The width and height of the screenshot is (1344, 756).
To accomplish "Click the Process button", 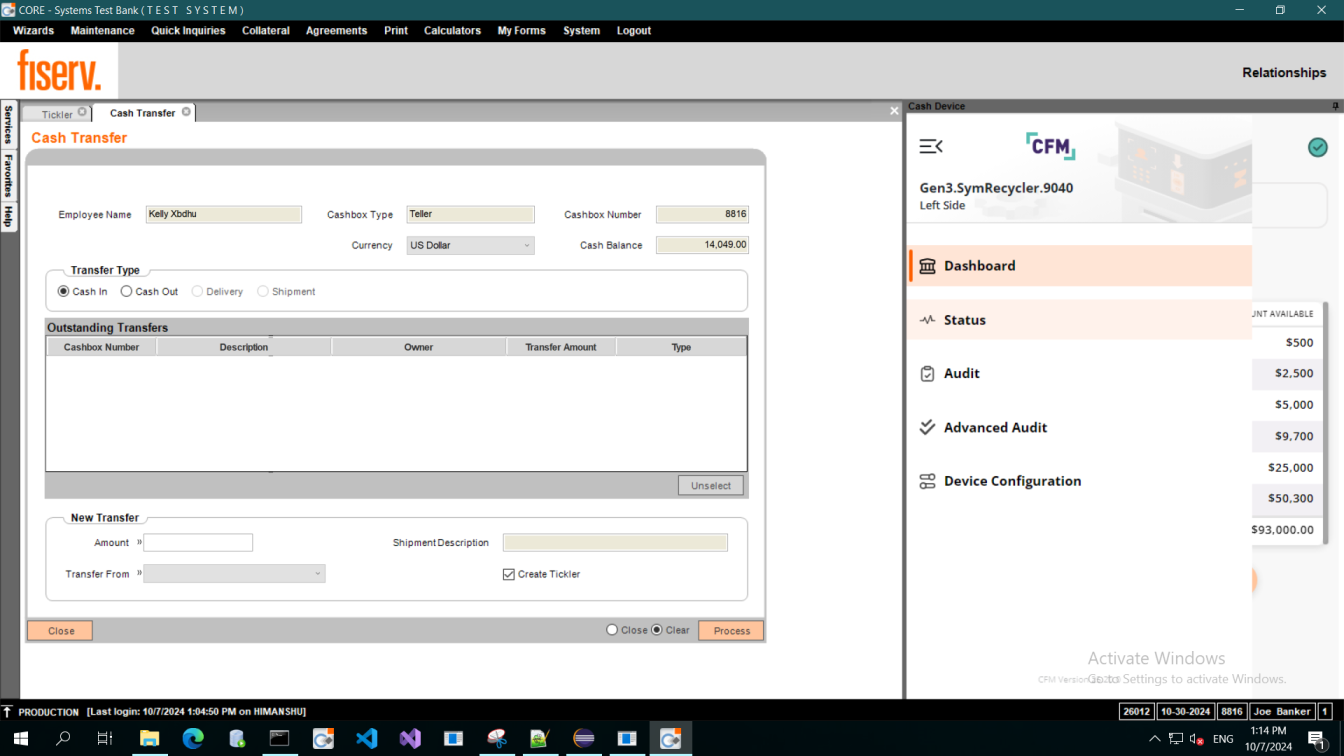I will [x=731, y=631].
